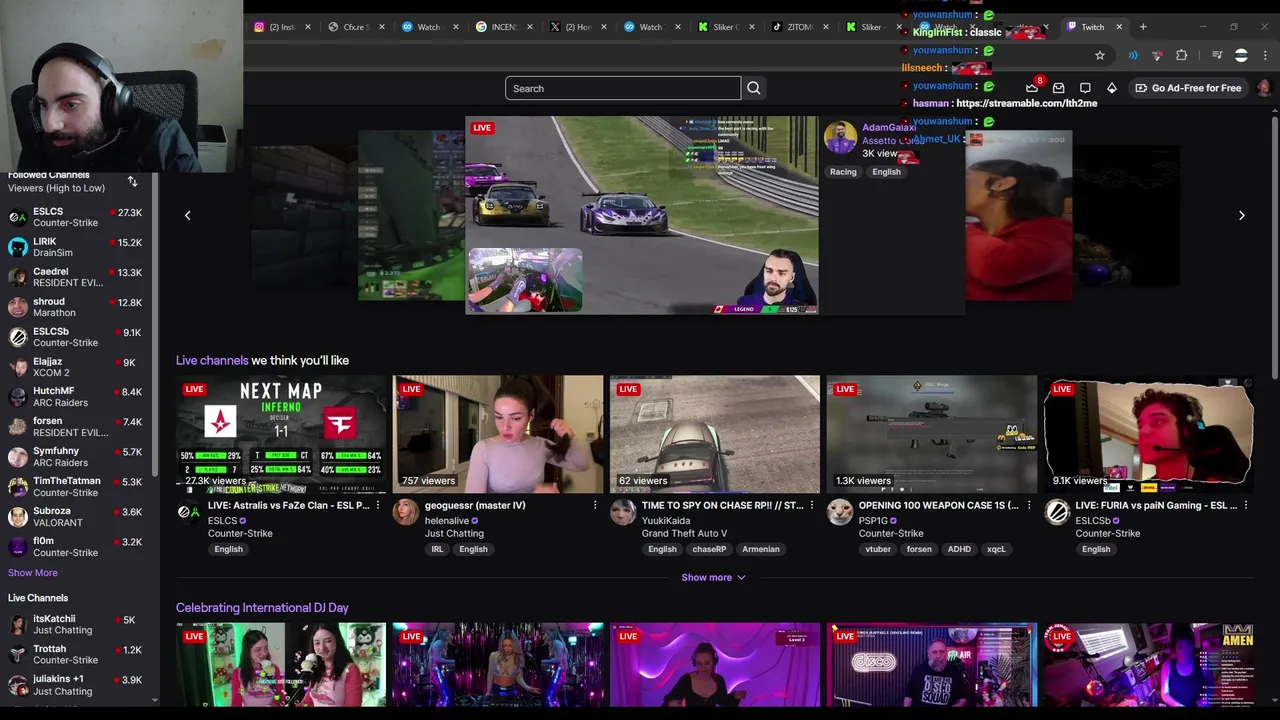1280x720 pixels.
Task: Open the browser media control icon
Action: click(1217, 55)
